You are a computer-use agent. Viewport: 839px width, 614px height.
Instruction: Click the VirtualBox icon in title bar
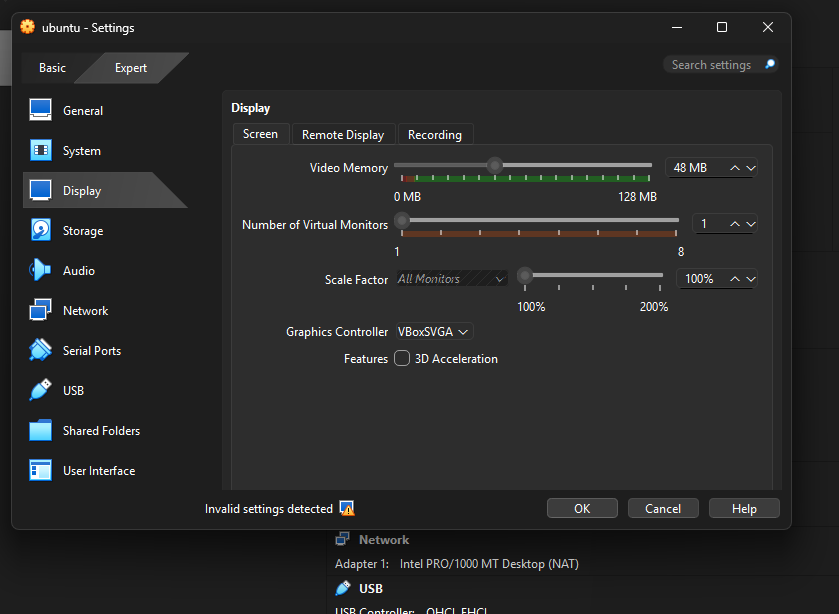click(x=27, y=27)
